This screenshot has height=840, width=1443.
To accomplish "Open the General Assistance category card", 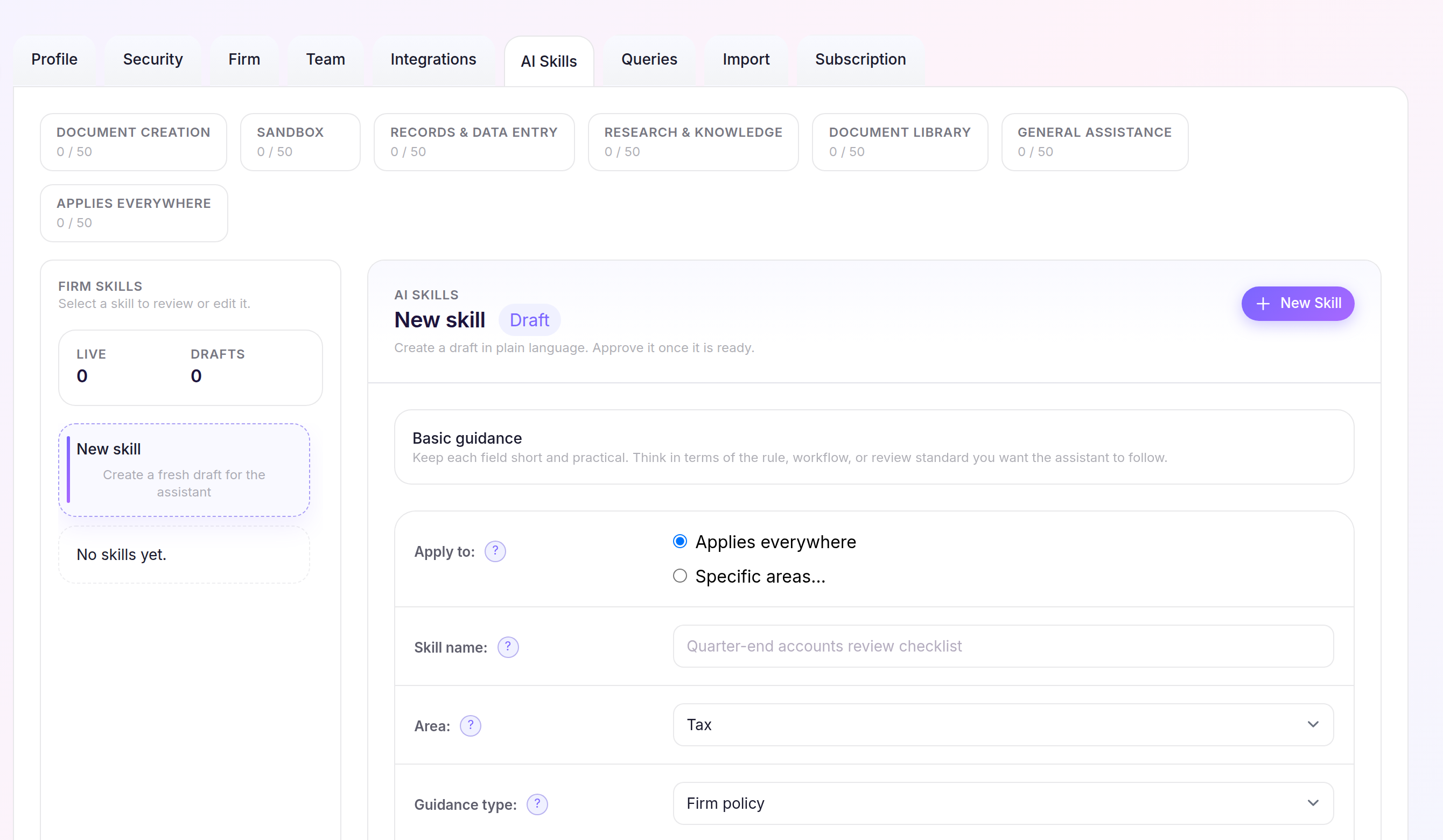I will pyautogui.click(x=1095, y=142).
